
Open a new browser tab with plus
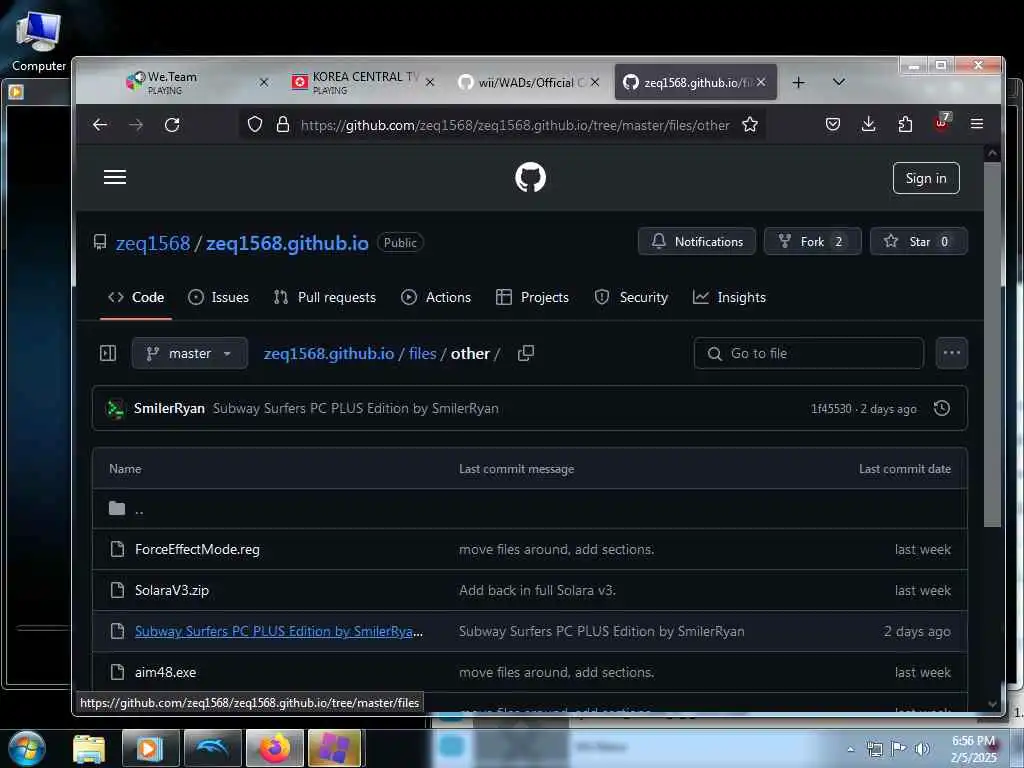pyautogui.click(x=798, y=82)
